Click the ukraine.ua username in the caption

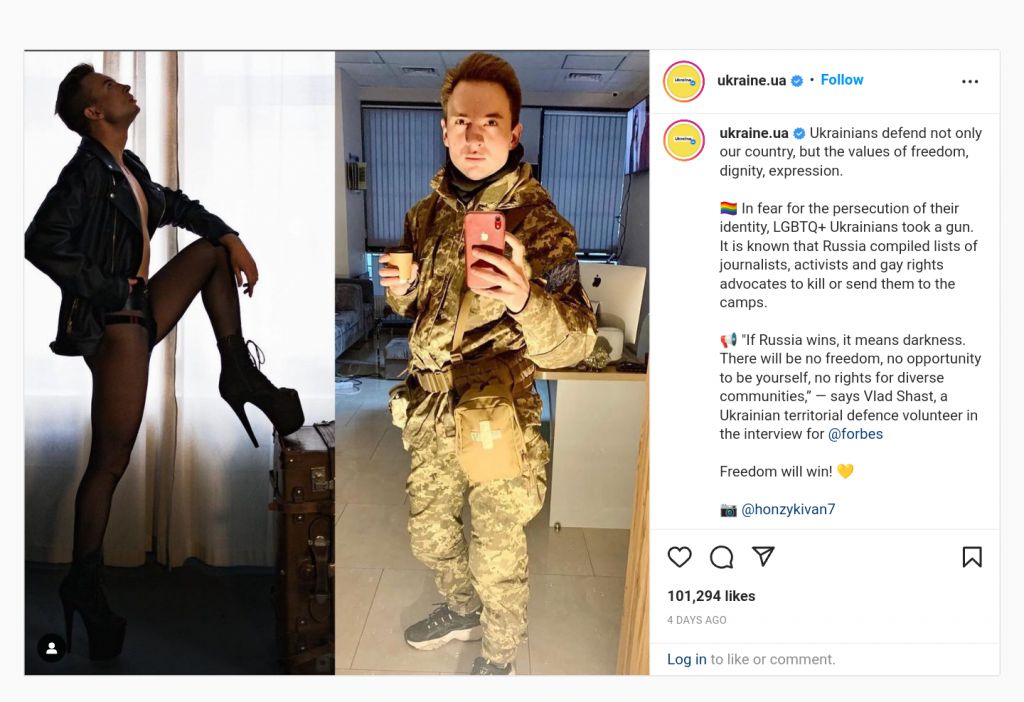[754, 133]
